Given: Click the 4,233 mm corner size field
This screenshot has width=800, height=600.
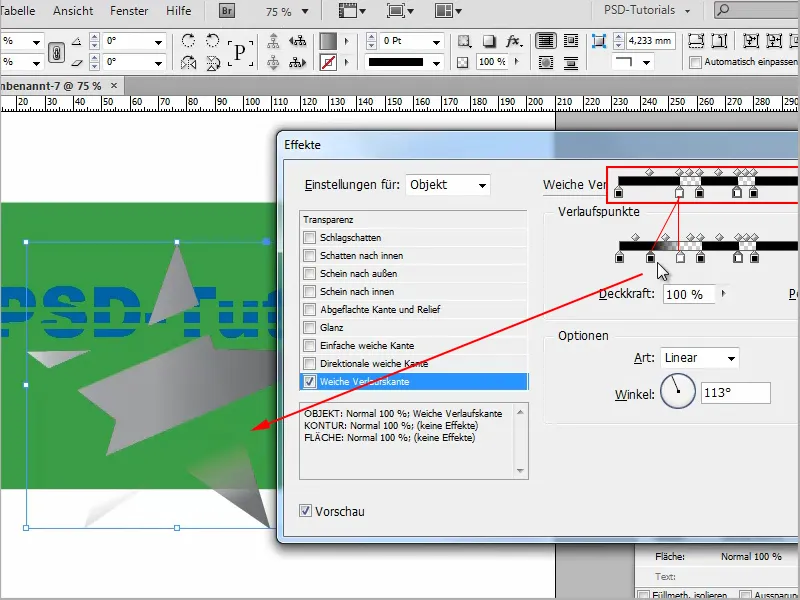Looking at the screenshot, I should tap(651, 41).
